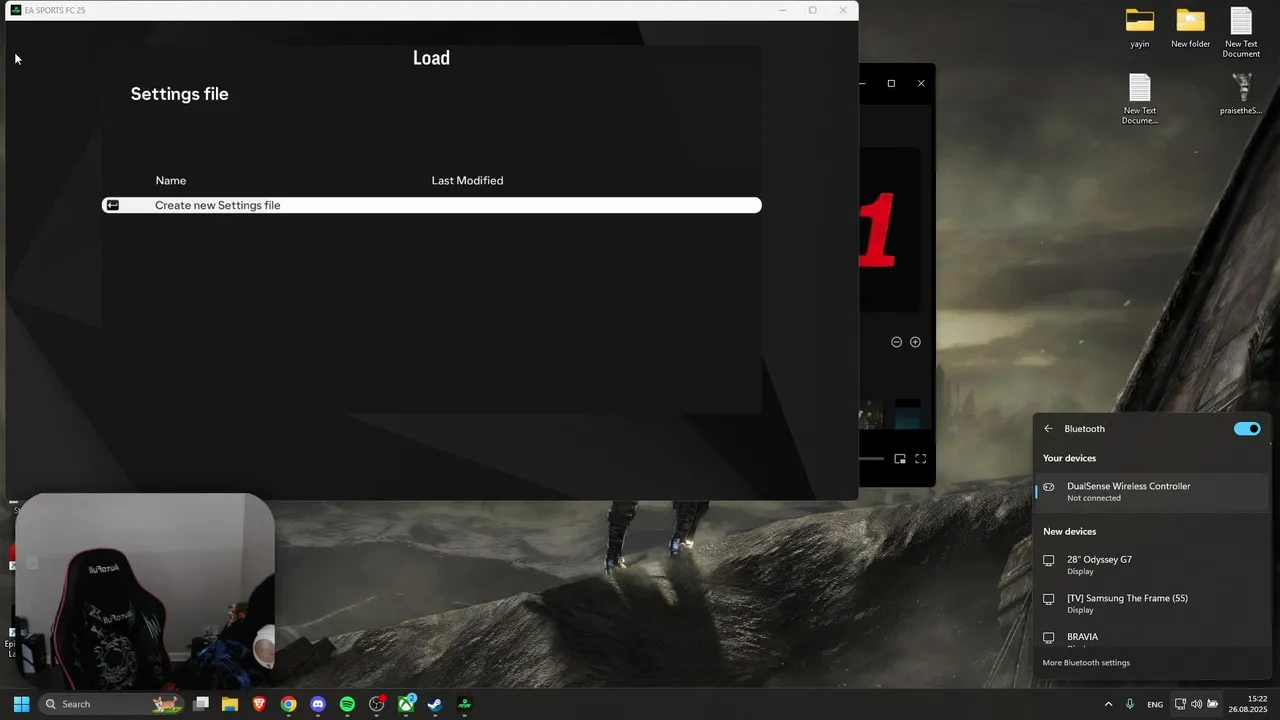Show hidden system tray icons
Screen dimensions: 1280x720
[1108, 704]
